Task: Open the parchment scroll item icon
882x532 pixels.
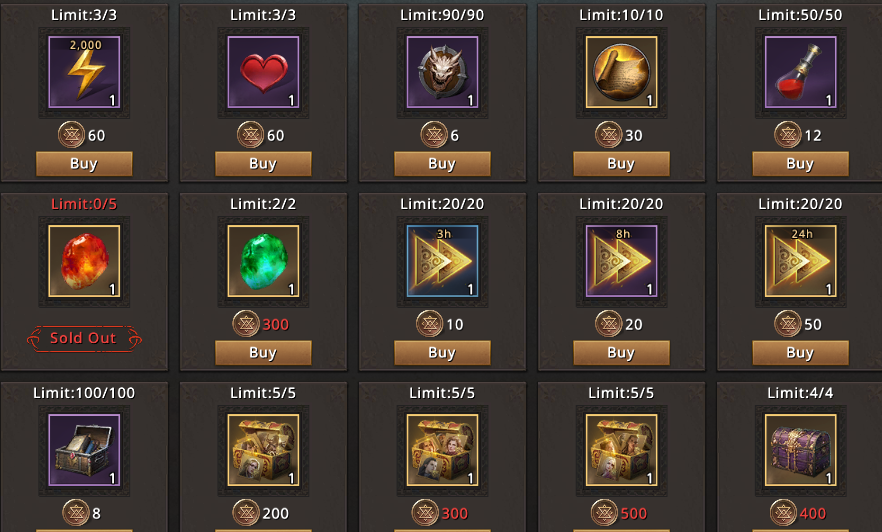Action: [622, 72]
